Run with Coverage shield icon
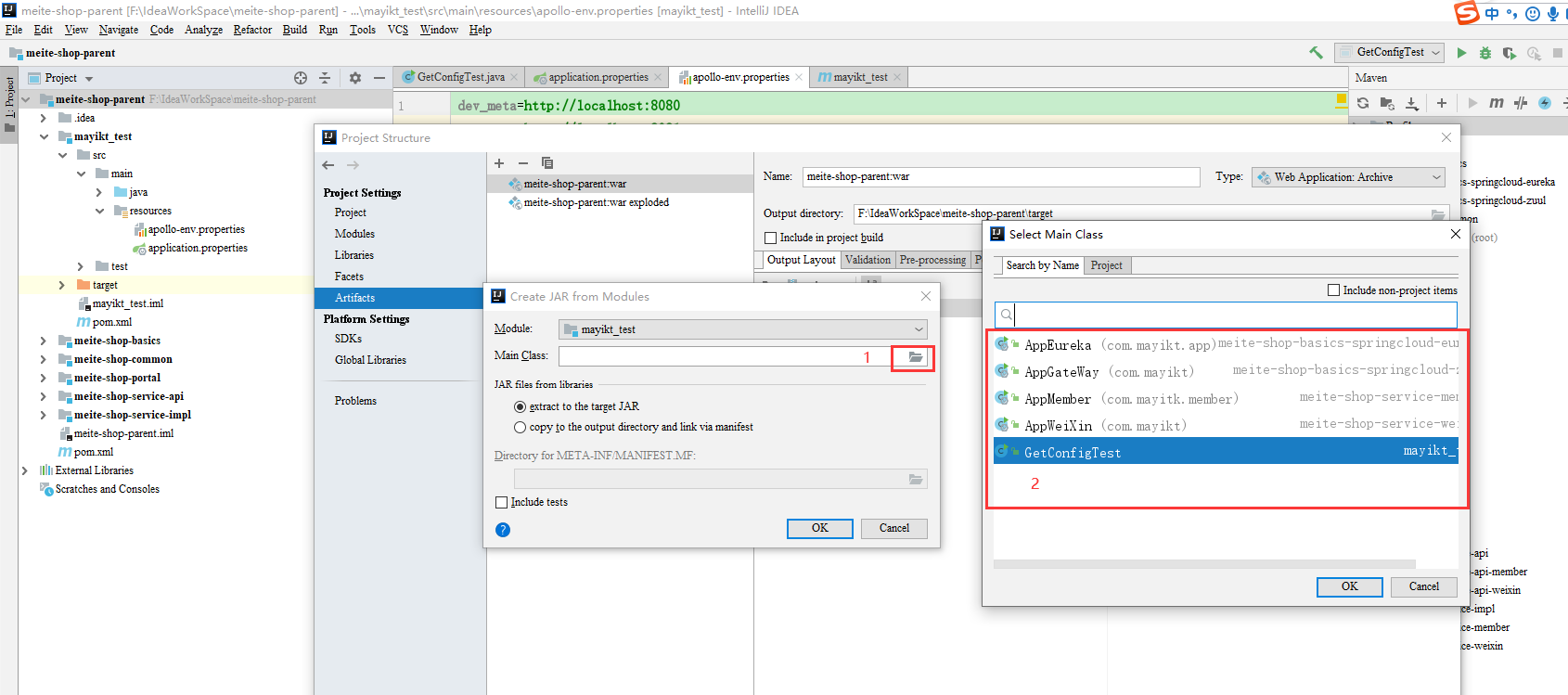The width and height of the screenshot is (1568, 695). click(1510, 53)
